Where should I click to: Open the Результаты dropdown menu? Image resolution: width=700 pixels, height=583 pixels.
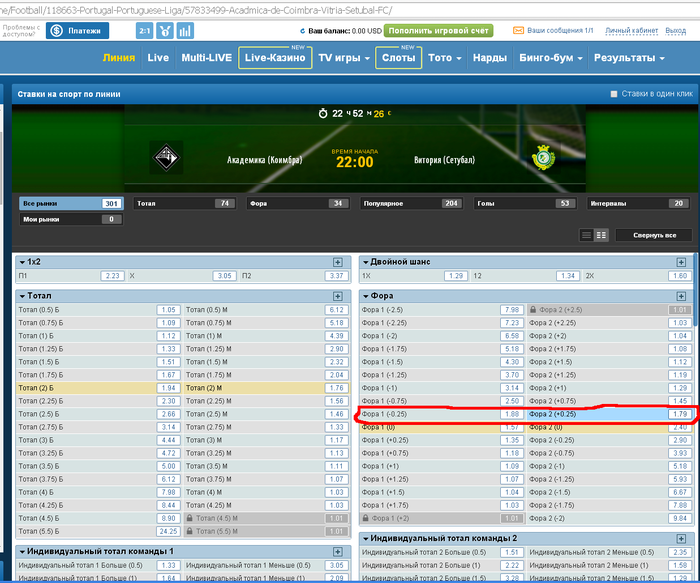pos(629,58)
